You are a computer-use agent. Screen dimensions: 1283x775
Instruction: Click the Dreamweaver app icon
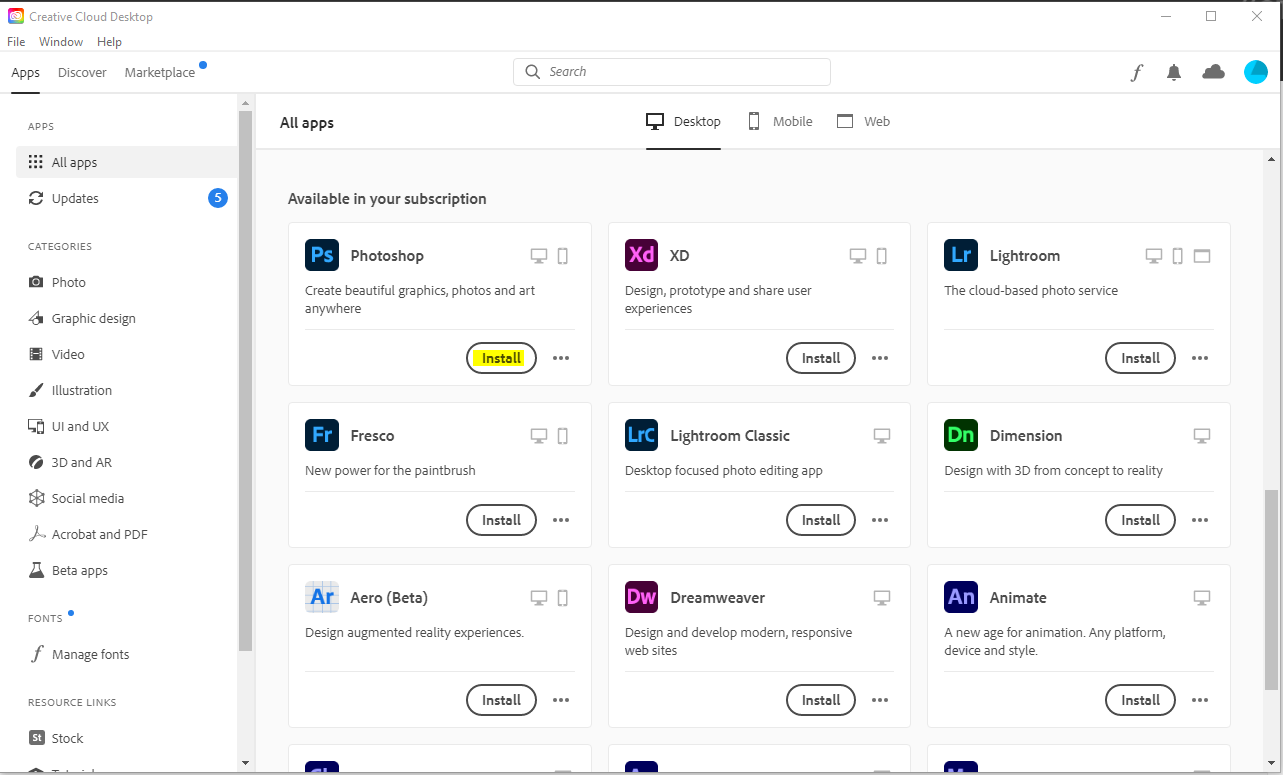[x=642, y=597]
